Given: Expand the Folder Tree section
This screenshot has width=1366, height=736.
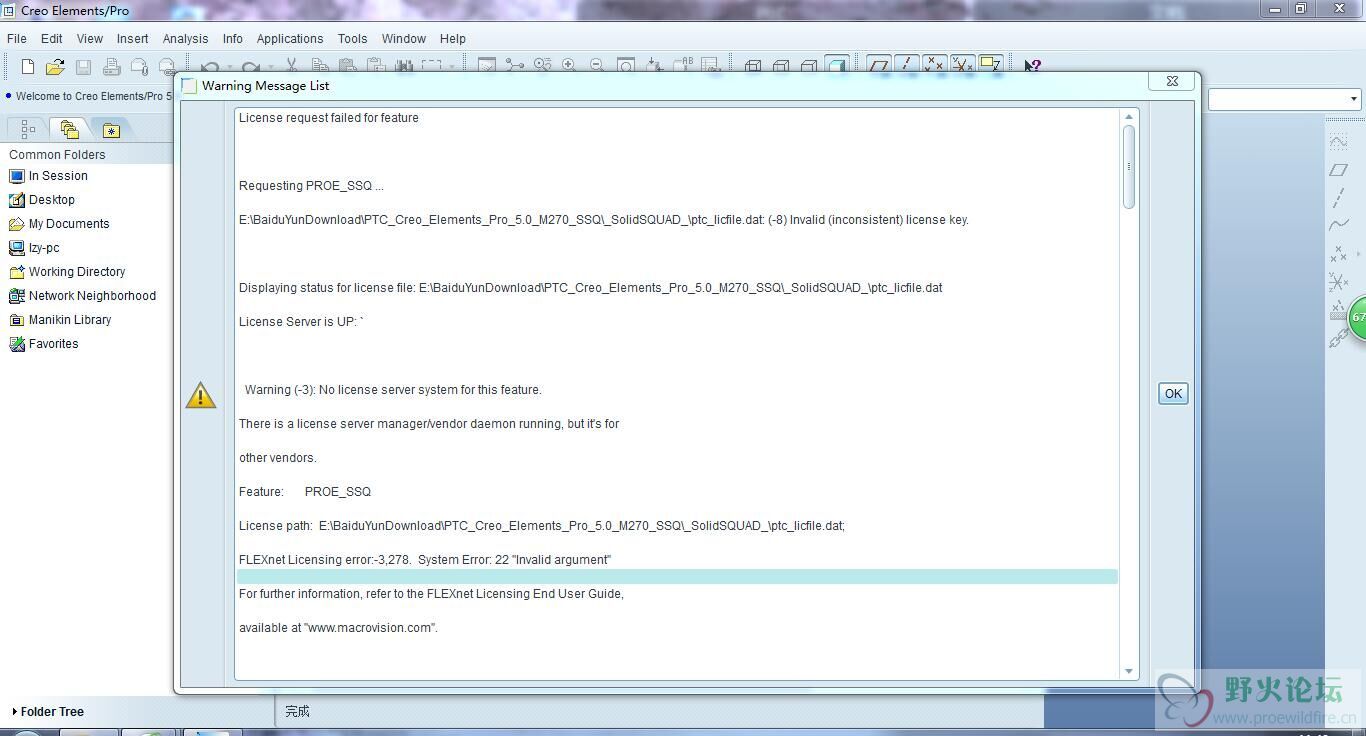Looking at the screenshot, I should 48,712.
